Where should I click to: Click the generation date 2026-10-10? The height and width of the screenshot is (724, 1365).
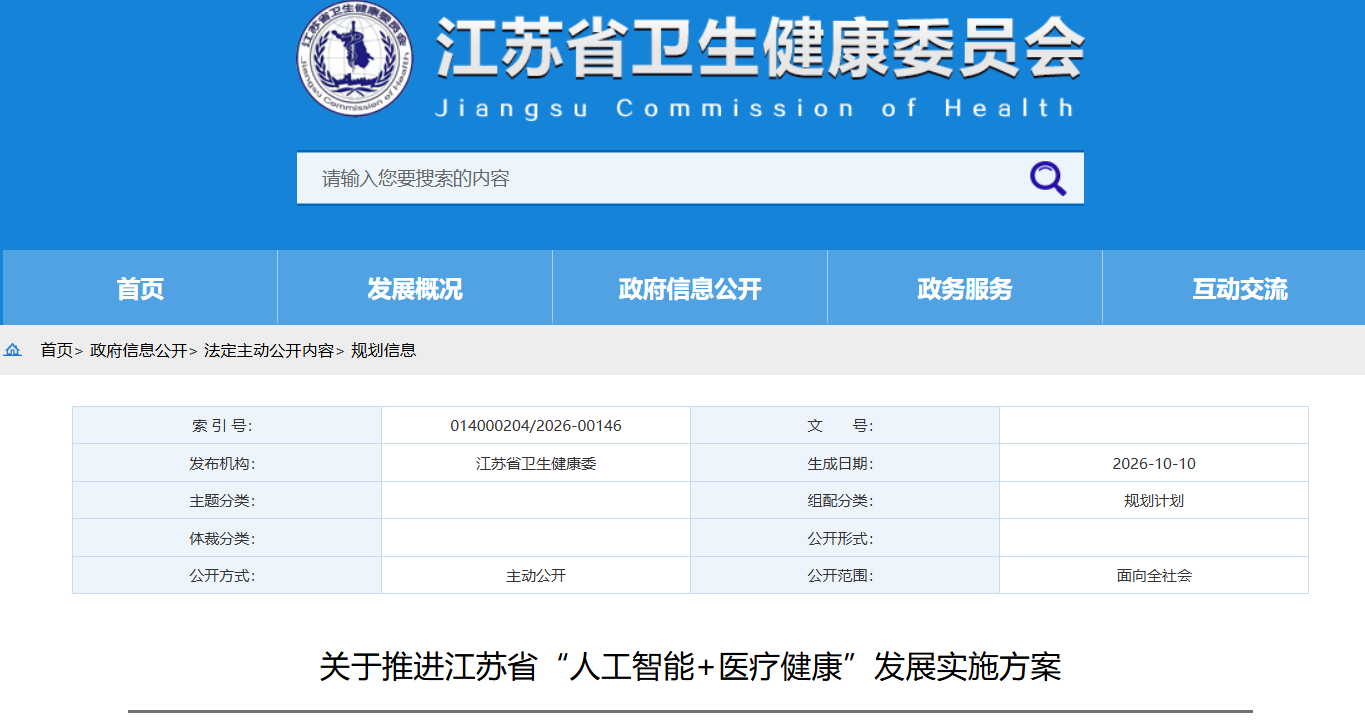1154,464
